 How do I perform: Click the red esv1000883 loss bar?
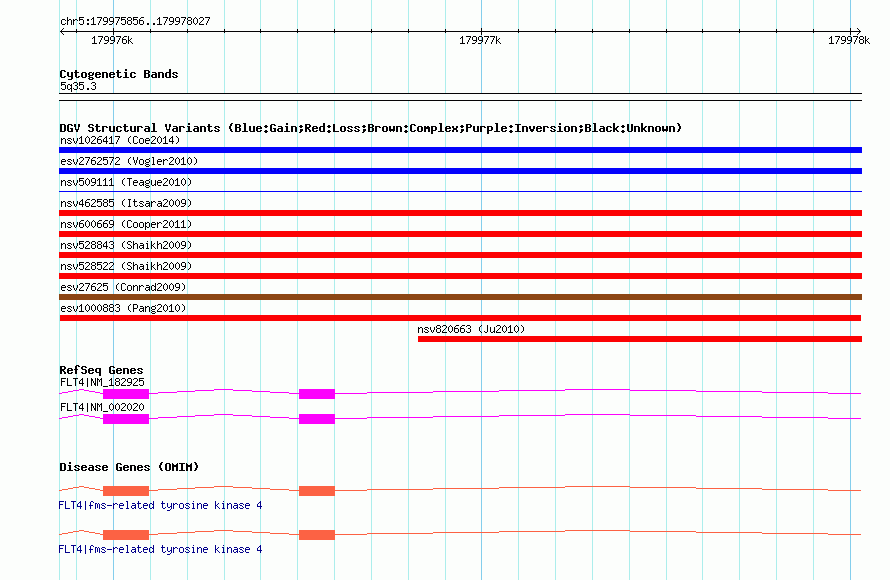coord(460,318)
